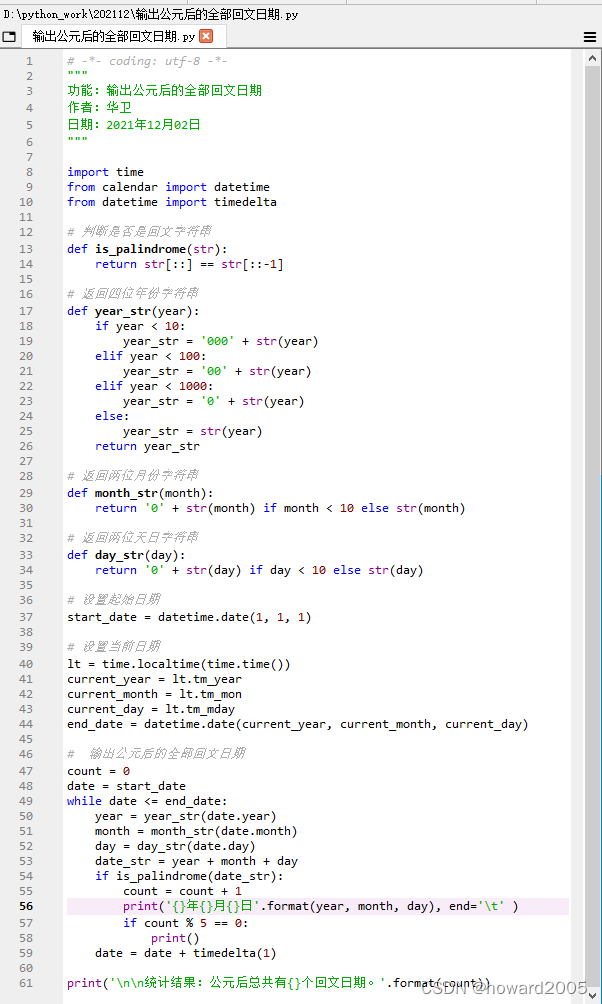The width and height of the screenshot is (602, 1004).
Task: Click the '# 输出公元后的全部回文日期' comment
Action: [156, 754]
